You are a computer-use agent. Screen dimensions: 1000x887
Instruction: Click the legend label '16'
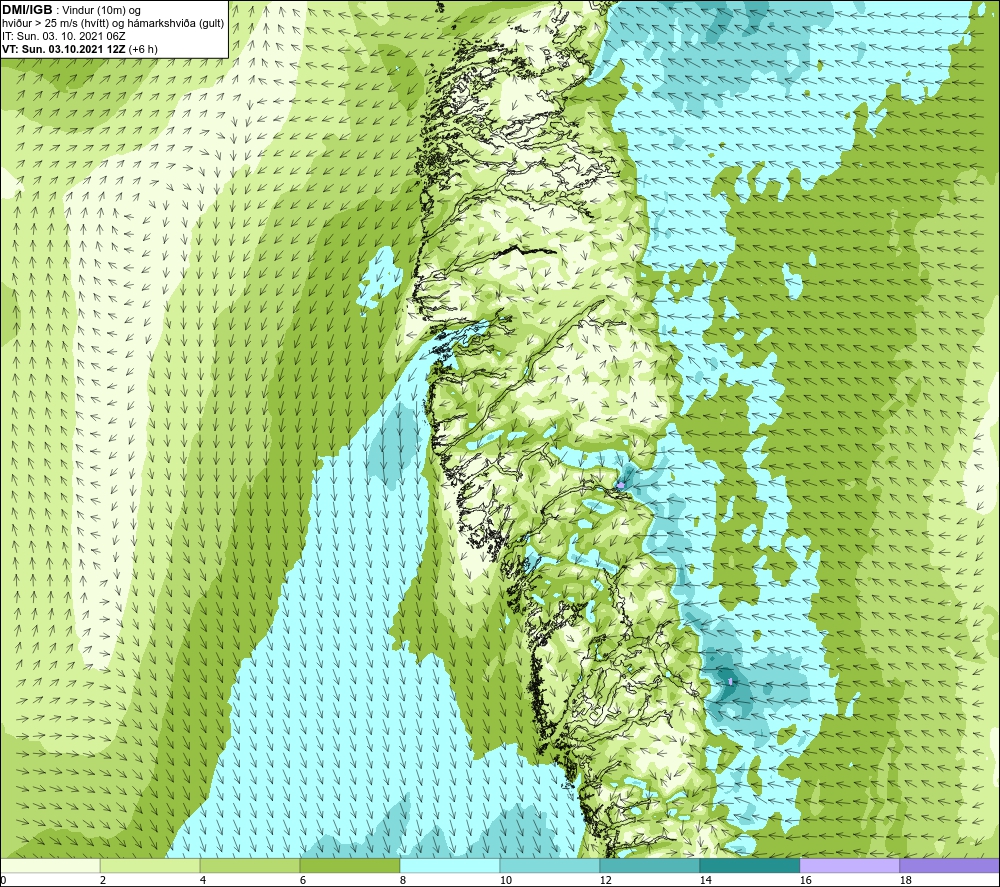tap(805, 881)
